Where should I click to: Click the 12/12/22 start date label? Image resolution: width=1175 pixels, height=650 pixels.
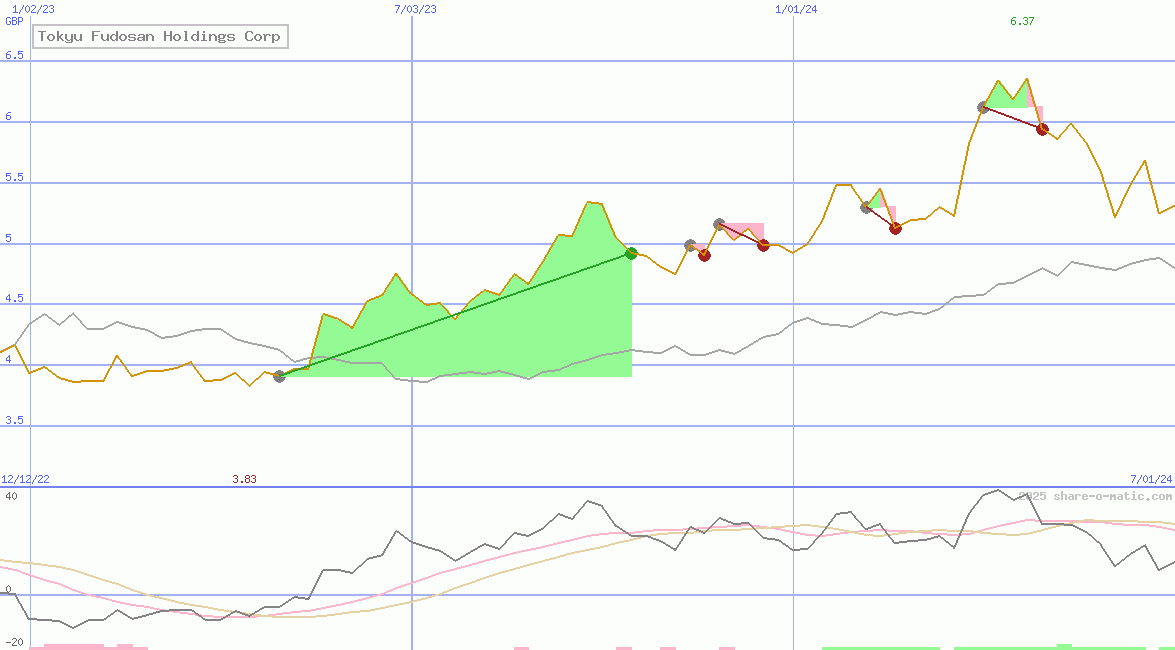click(24, 478)
